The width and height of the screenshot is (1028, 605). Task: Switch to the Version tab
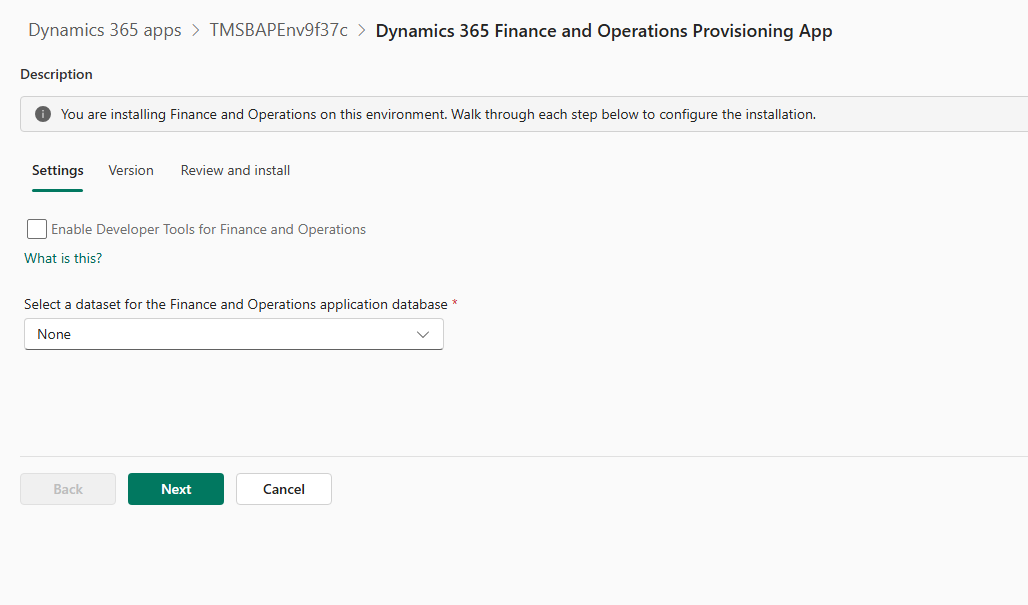pyautogui.click(x=130, y=170)
